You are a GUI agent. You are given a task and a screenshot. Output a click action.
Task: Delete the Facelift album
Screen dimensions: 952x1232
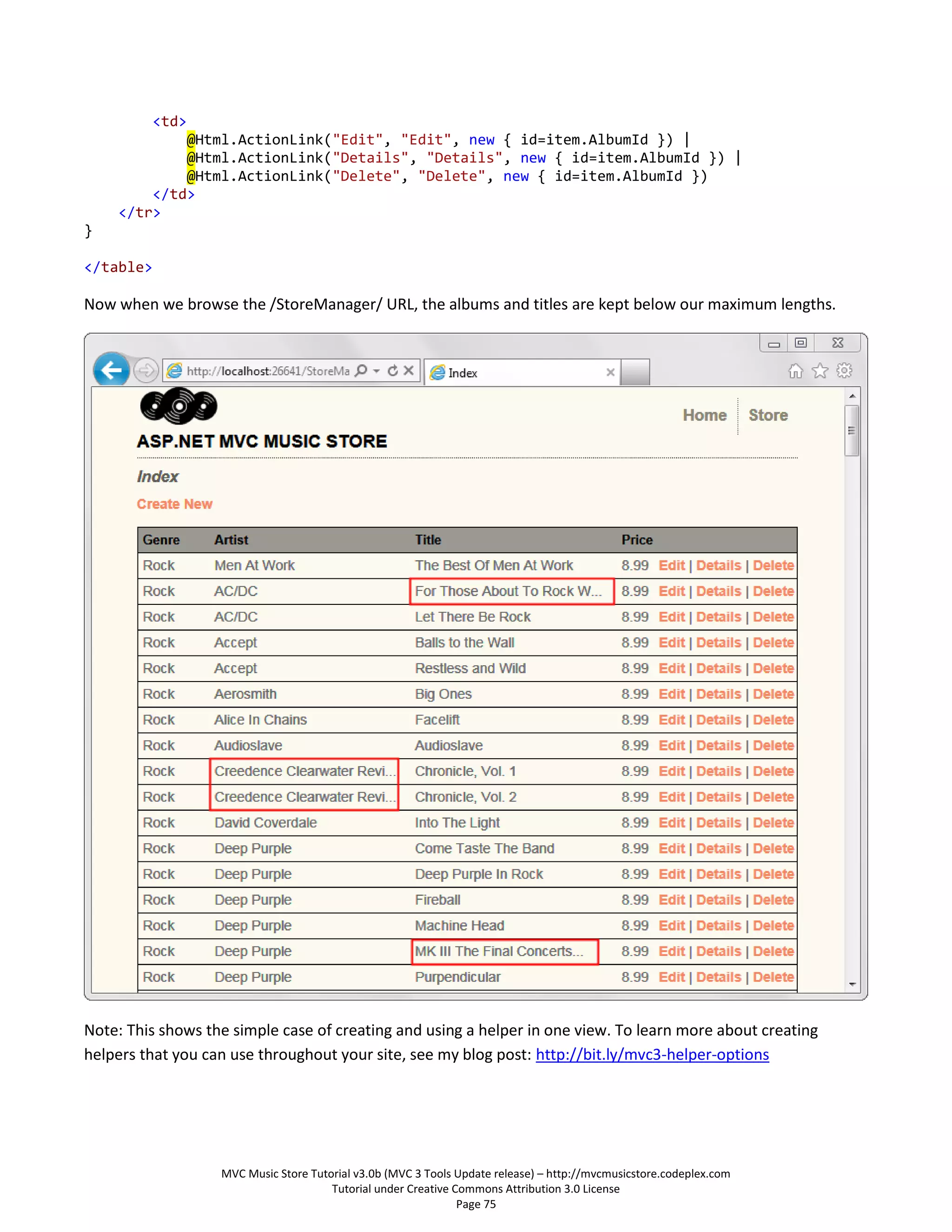773,720
